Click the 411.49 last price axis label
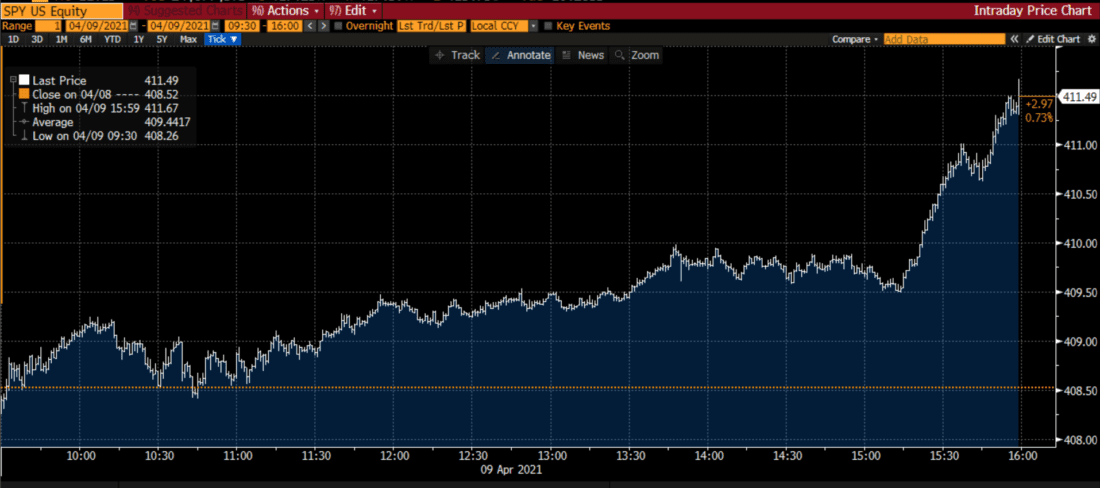1100x488 pixels. [1080, 97]
